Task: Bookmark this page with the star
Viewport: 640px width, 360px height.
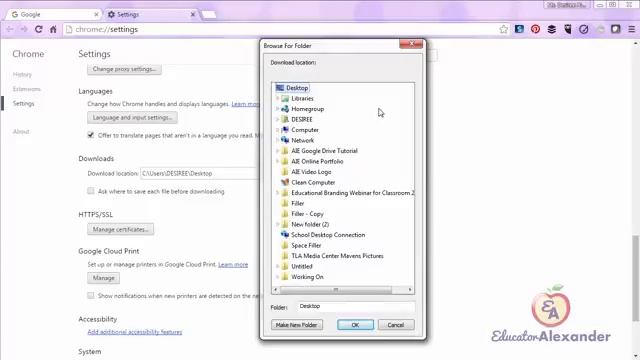Action: coord(504,29)
